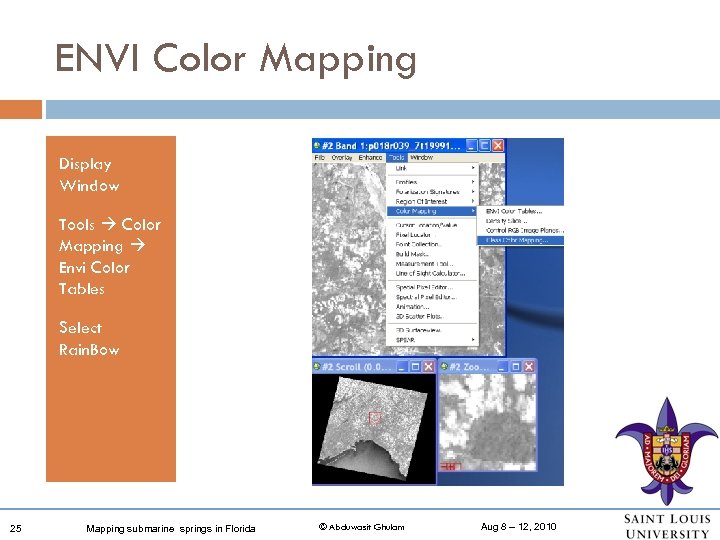Expand Polarization Signatures submenu arrow
The height and width of the screenshot is (540, 720).
pyautogui.click(x=473, y=191)
